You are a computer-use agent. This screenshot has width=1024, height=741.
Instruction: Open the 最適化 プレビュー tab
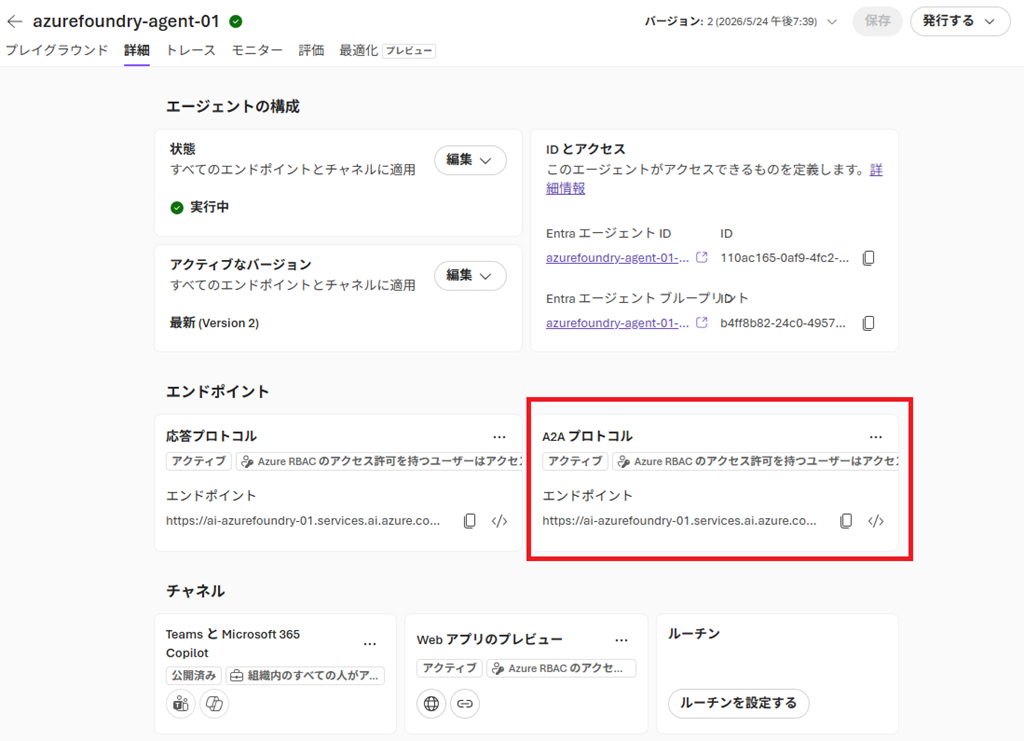pyautogui.click(x=387, y=50)
